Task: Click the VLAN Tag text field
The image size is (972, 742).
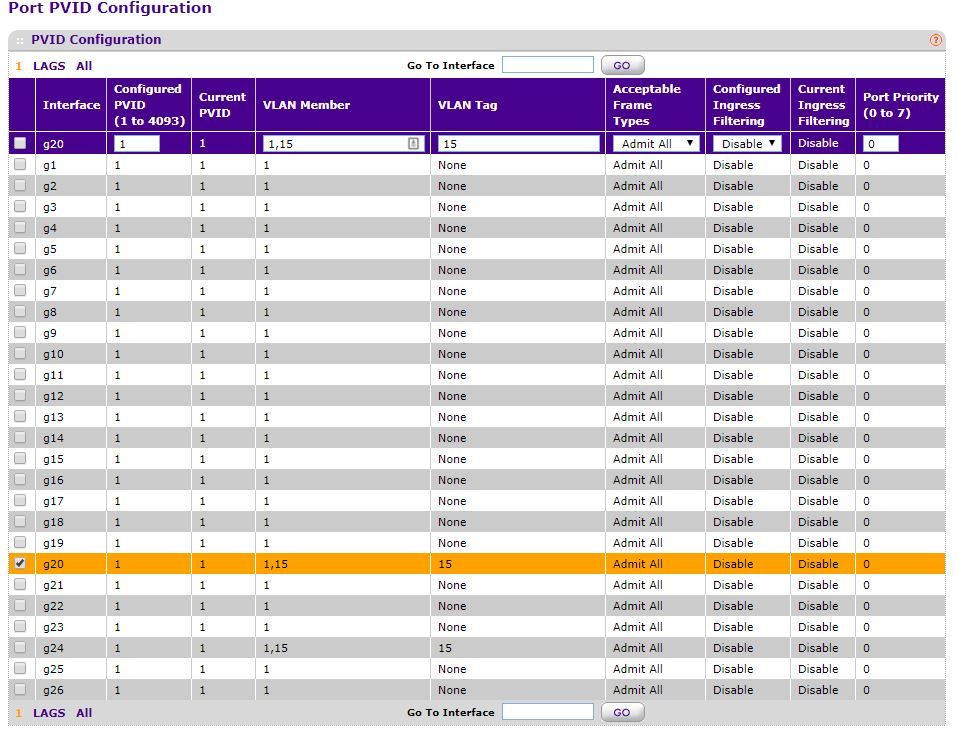Action: [519, 144]
